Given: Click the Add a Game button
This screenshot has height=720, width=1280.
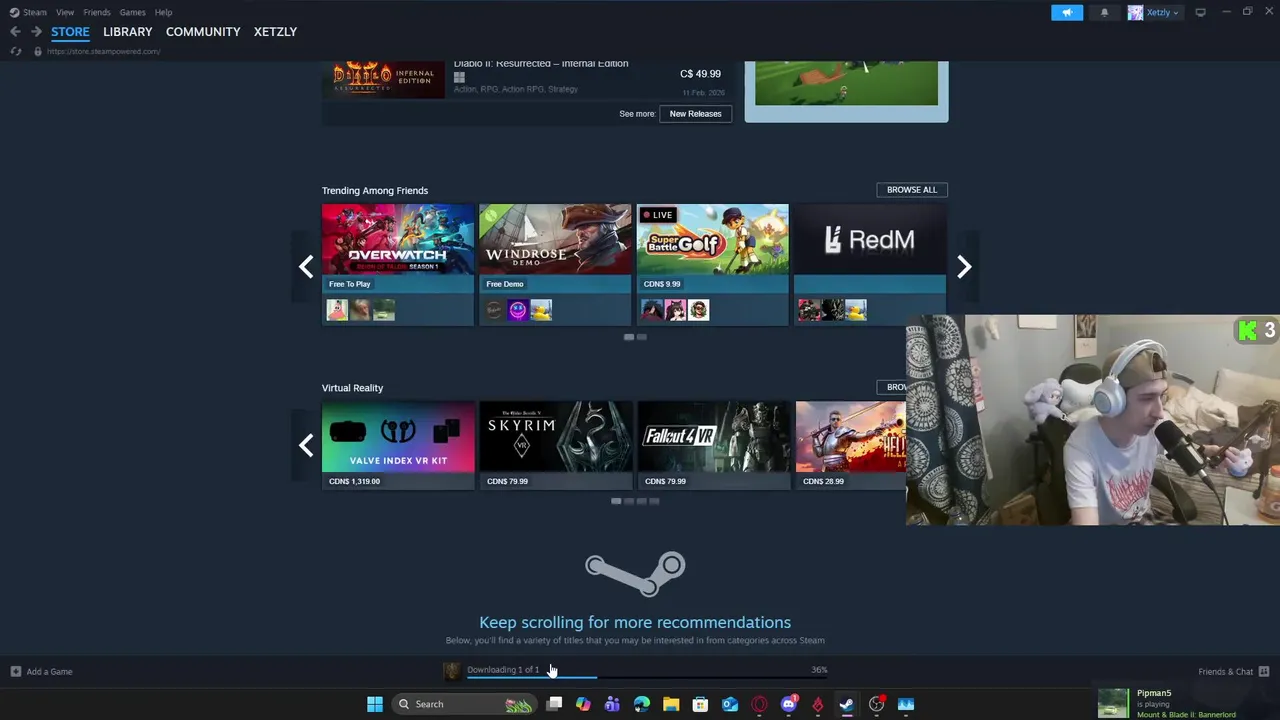Looking at the screenshot, I should (42, 671).
